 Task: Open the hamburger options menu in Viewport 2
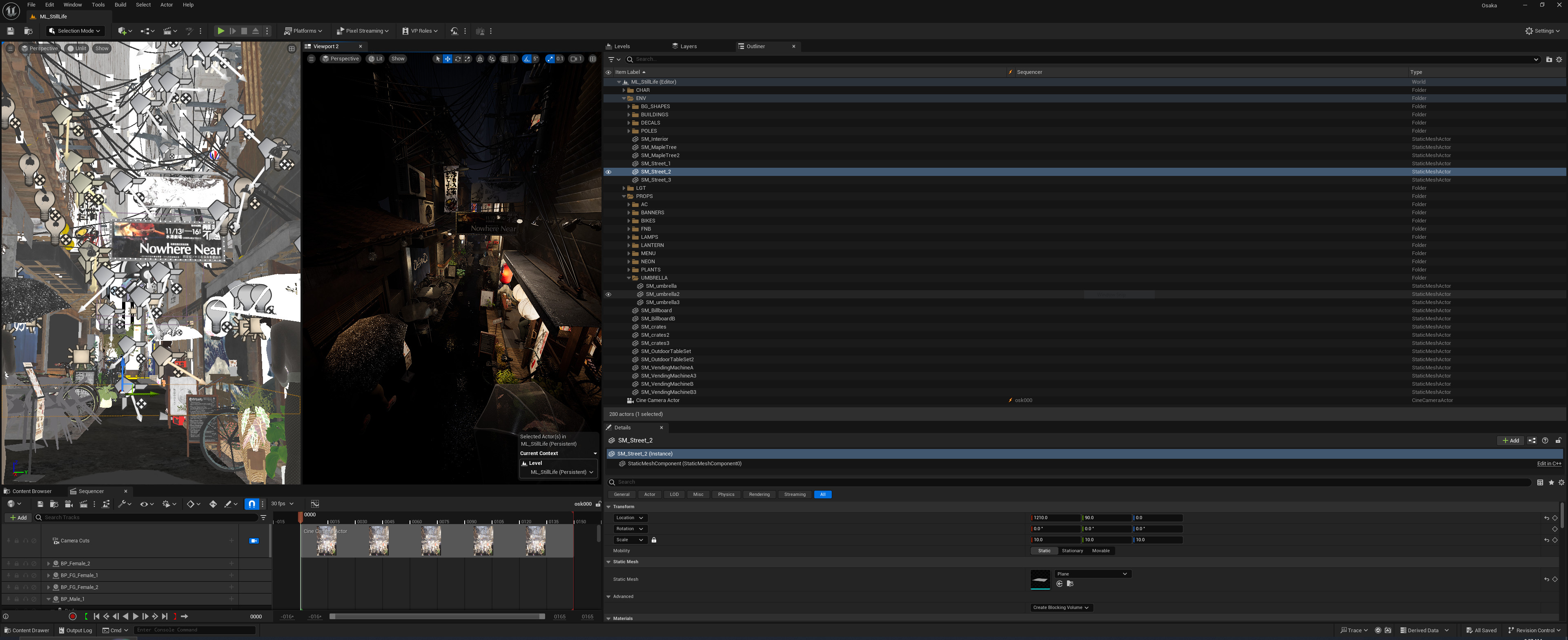coord(311,59)
